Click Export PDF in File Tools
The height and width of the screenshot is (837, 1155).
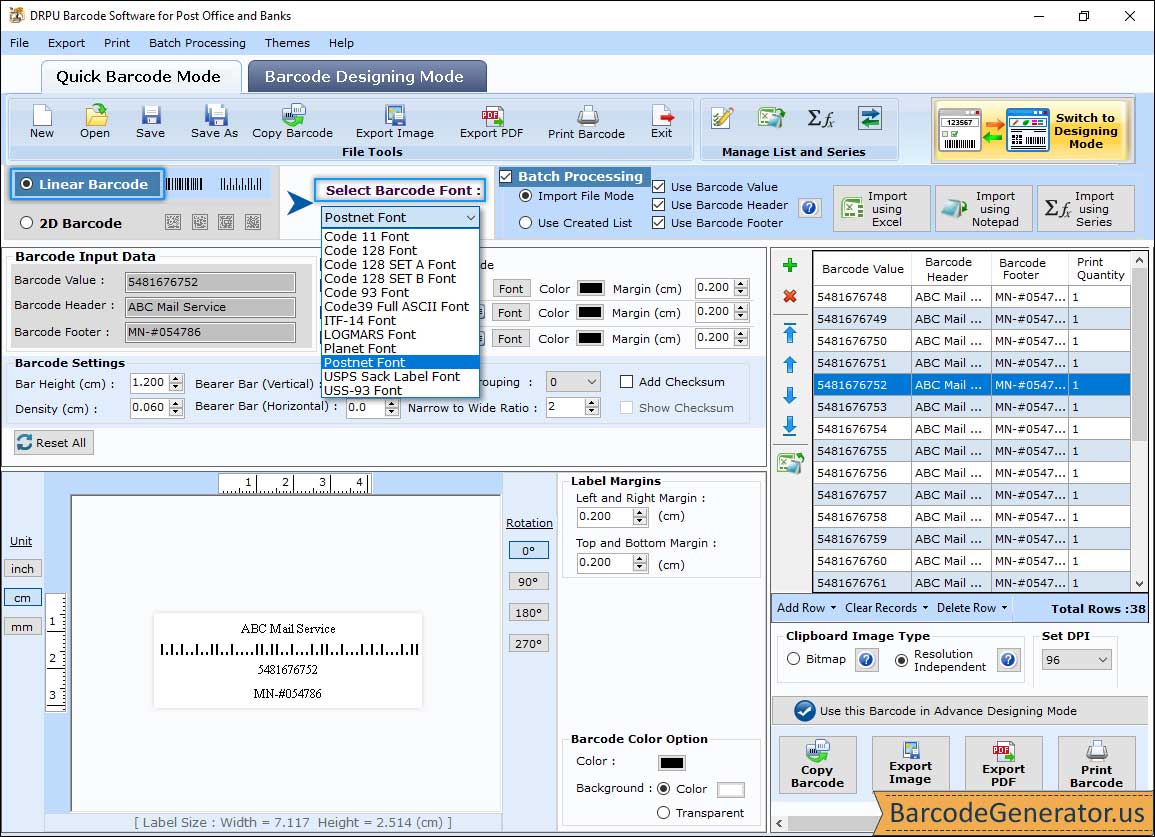(491, 121)
